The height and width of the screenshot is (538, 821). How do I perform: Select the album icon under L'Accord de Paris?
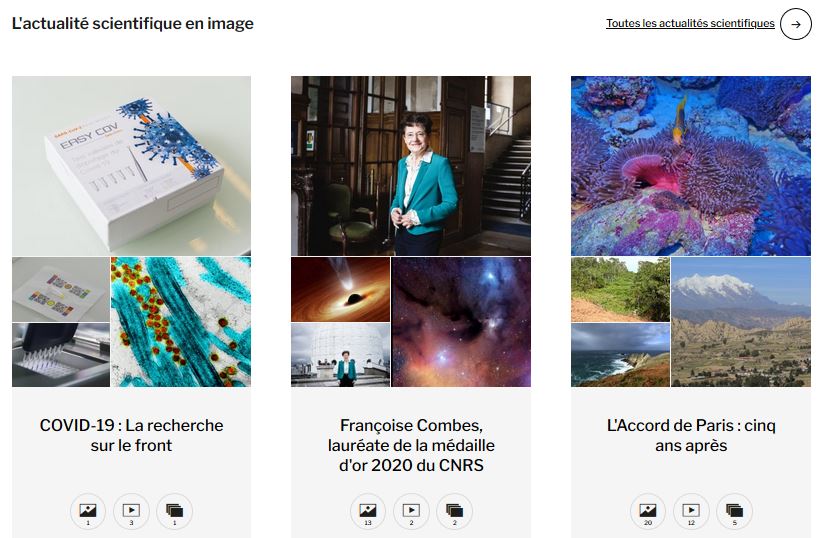pyautogui.click(x=734, y=511)
